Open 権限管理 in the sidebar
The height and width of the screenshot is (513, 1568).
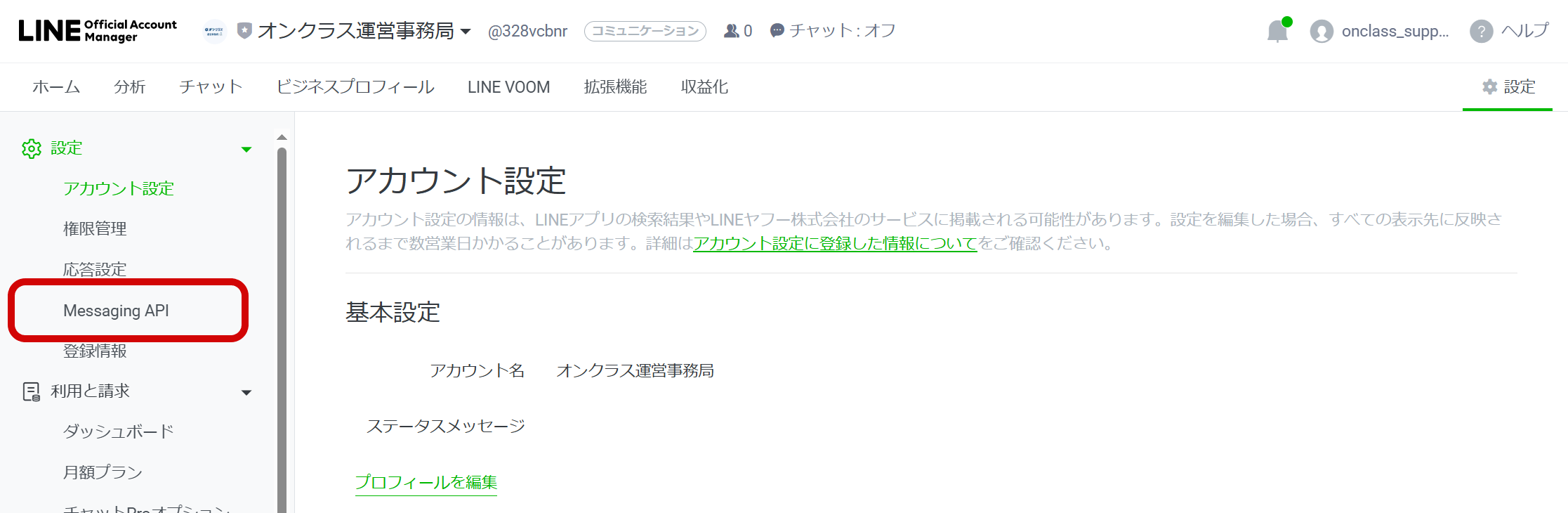tap(95, 229)
